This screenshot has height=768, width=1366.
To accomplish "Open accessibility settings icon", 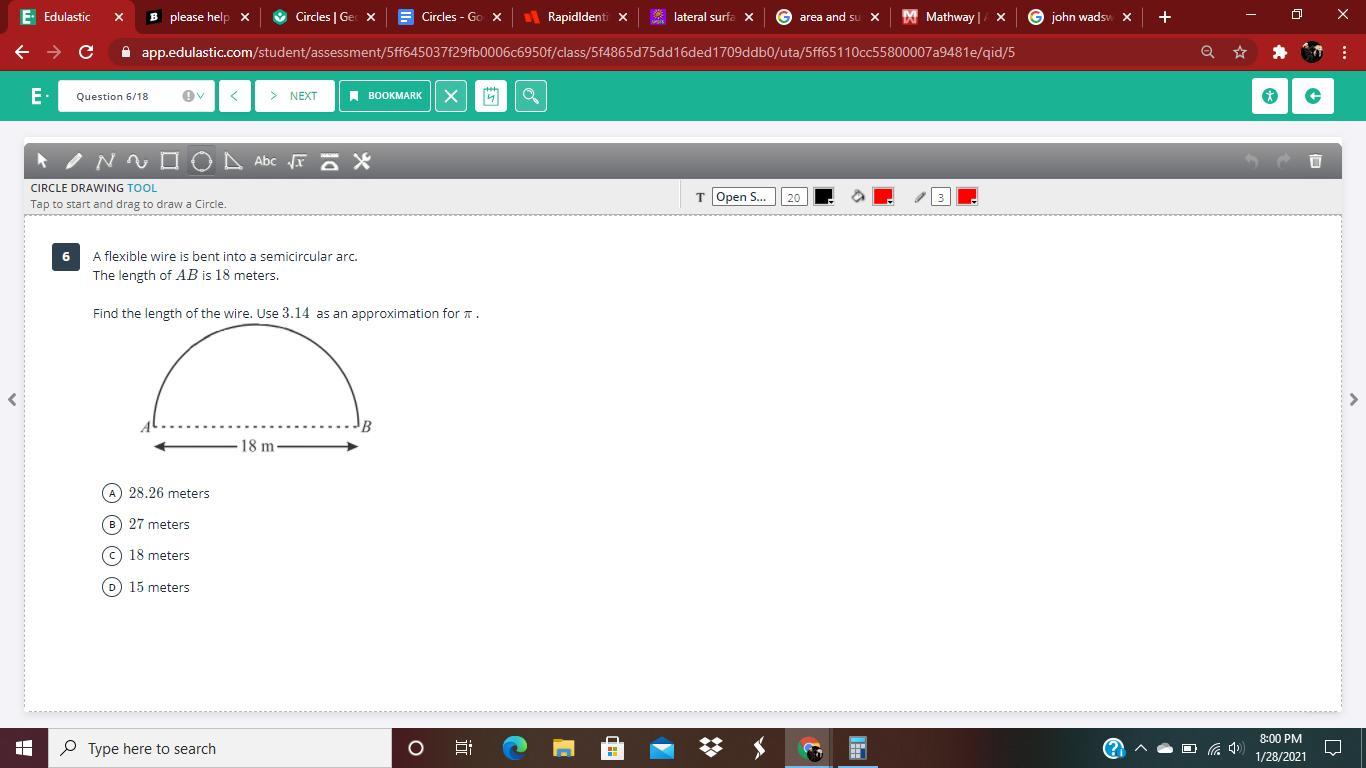I will [x=1270, y=96].
